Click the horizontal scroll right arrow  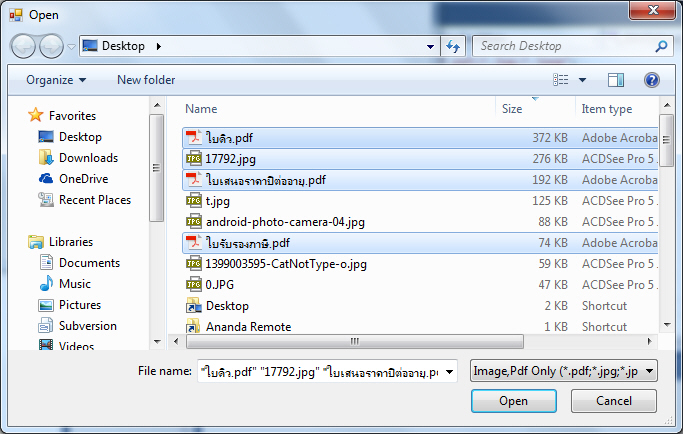point(649,342)
